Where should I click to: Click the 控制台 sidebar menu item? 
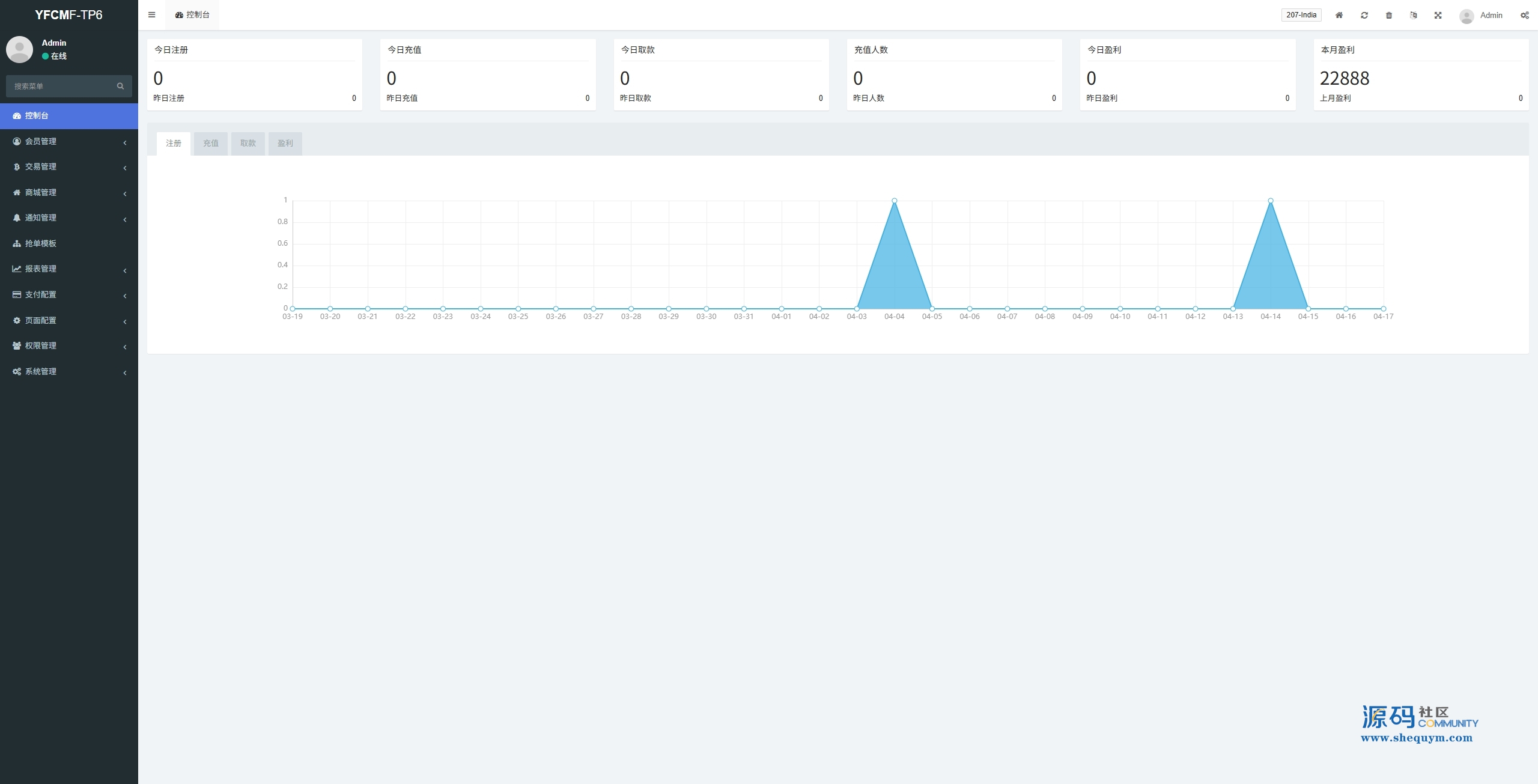tap(37, 115)
